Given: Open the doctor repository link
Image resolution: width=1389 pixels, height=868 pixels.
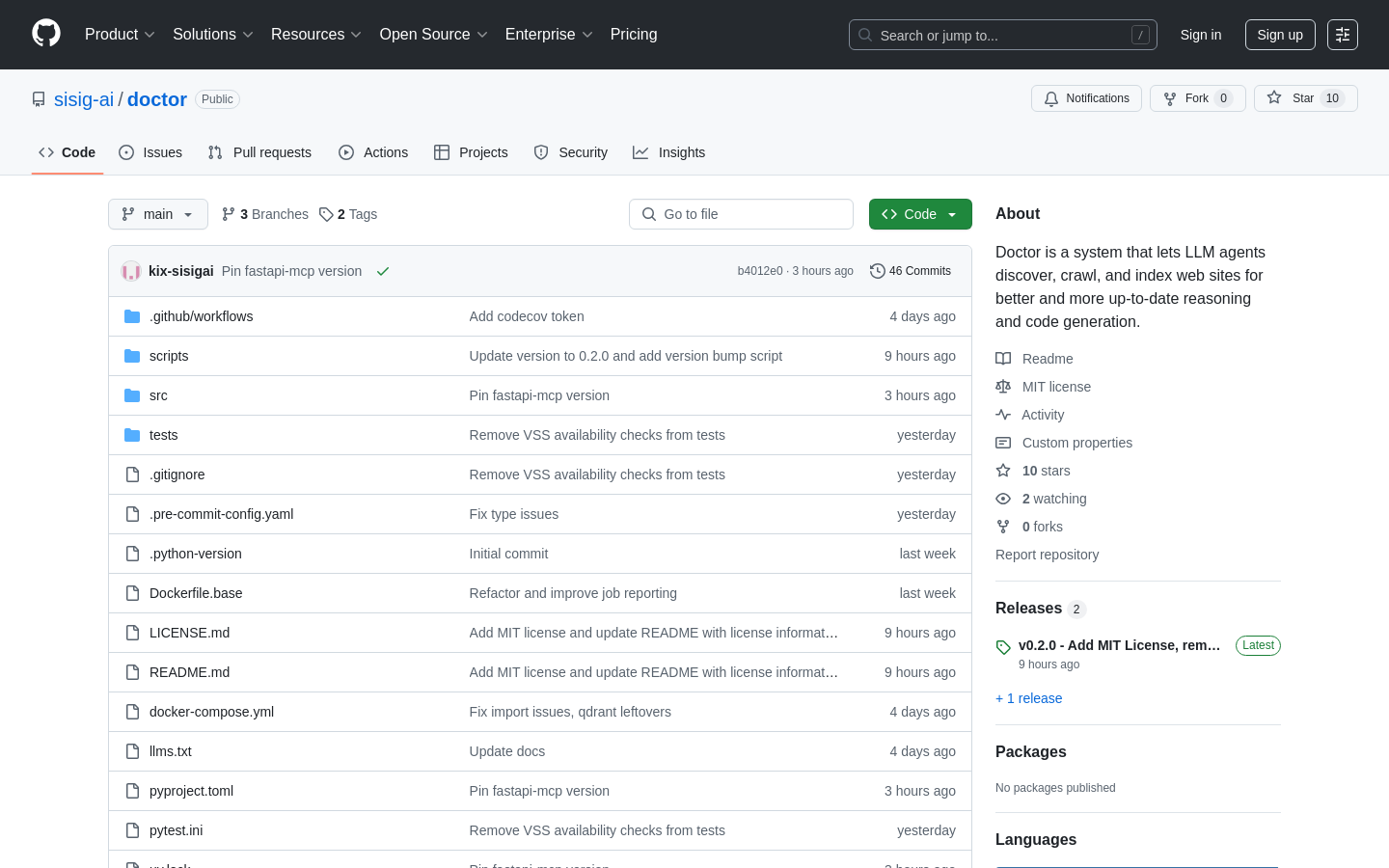Looking at the screenshot, I should (x=157, y=99).
